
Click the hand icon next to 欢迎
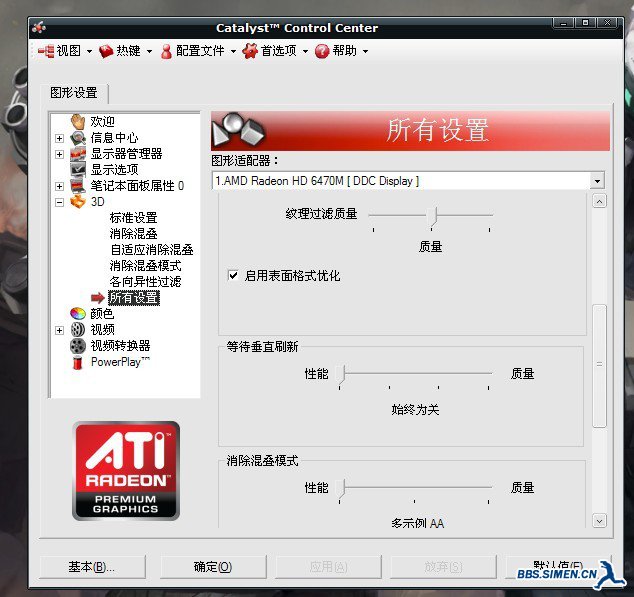click(78, 121)
